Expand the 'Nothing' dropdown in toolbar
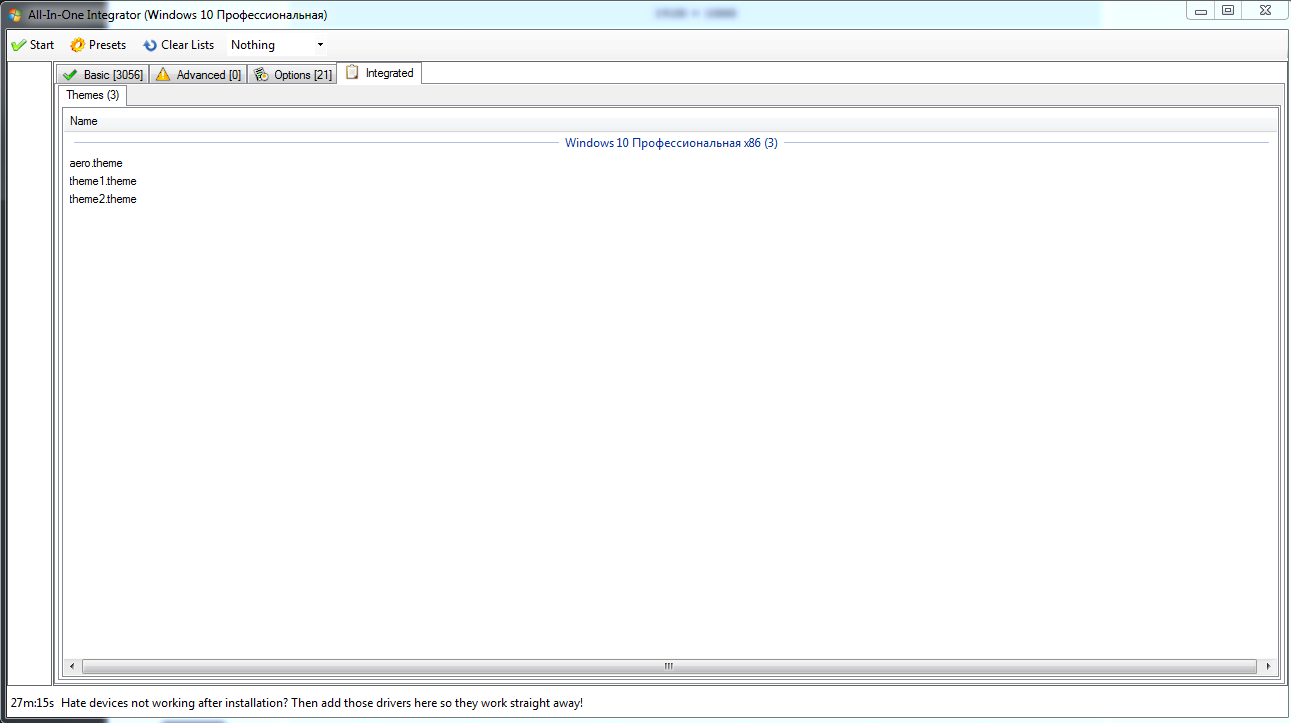This screenshot has width=1291, height=723. pos(320,45)
